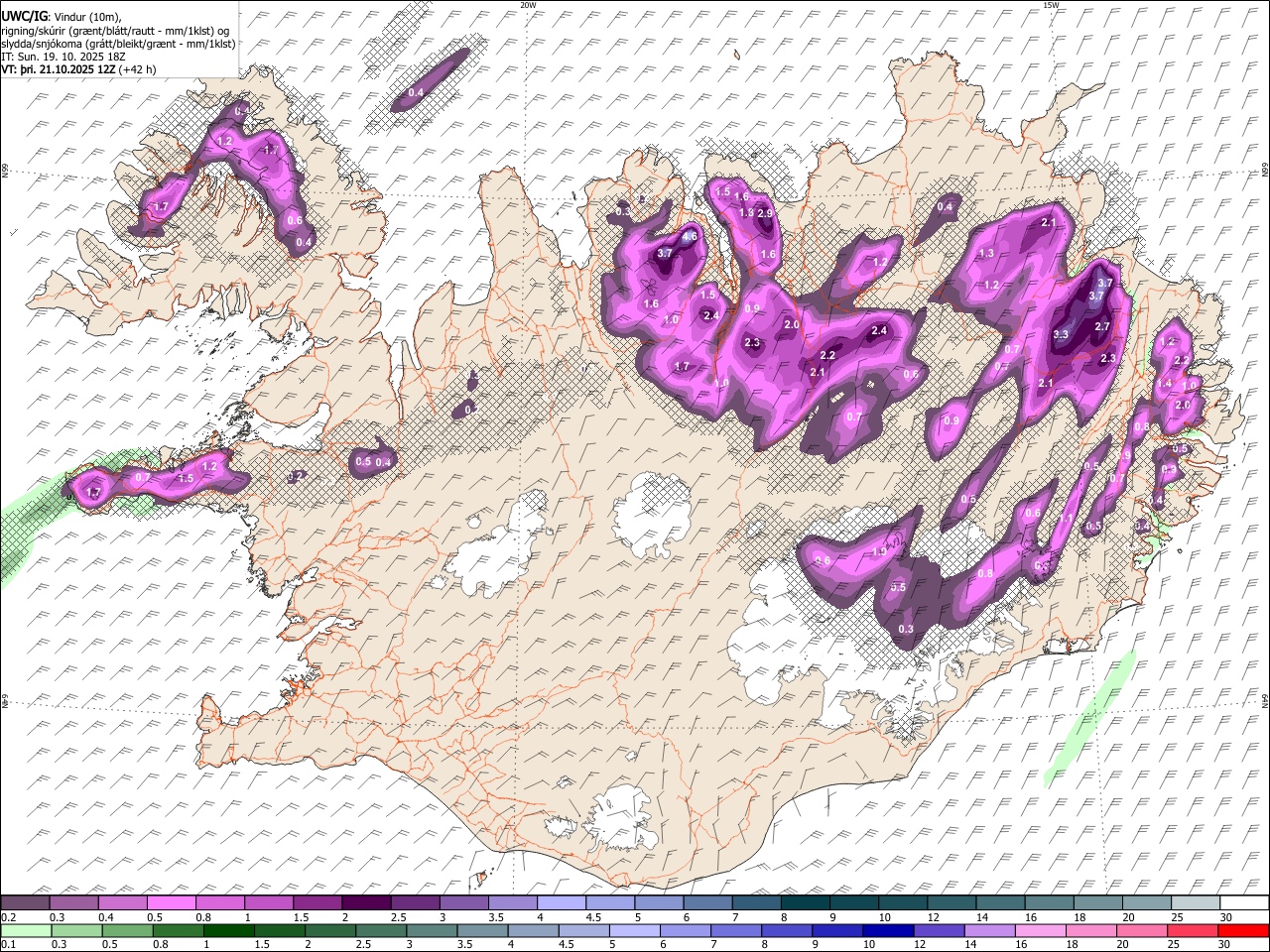Click the bright red bottom legend swatch at 30
Image resolution: width=1270 pixels, height=952 pixels.
pos(1242,930)
